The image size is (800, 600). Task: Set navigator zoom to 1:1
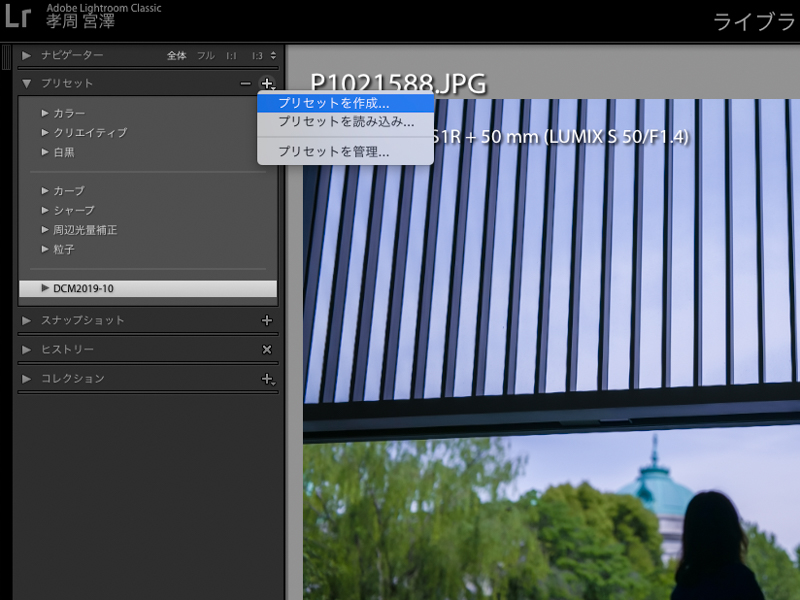tap(232, 56)
